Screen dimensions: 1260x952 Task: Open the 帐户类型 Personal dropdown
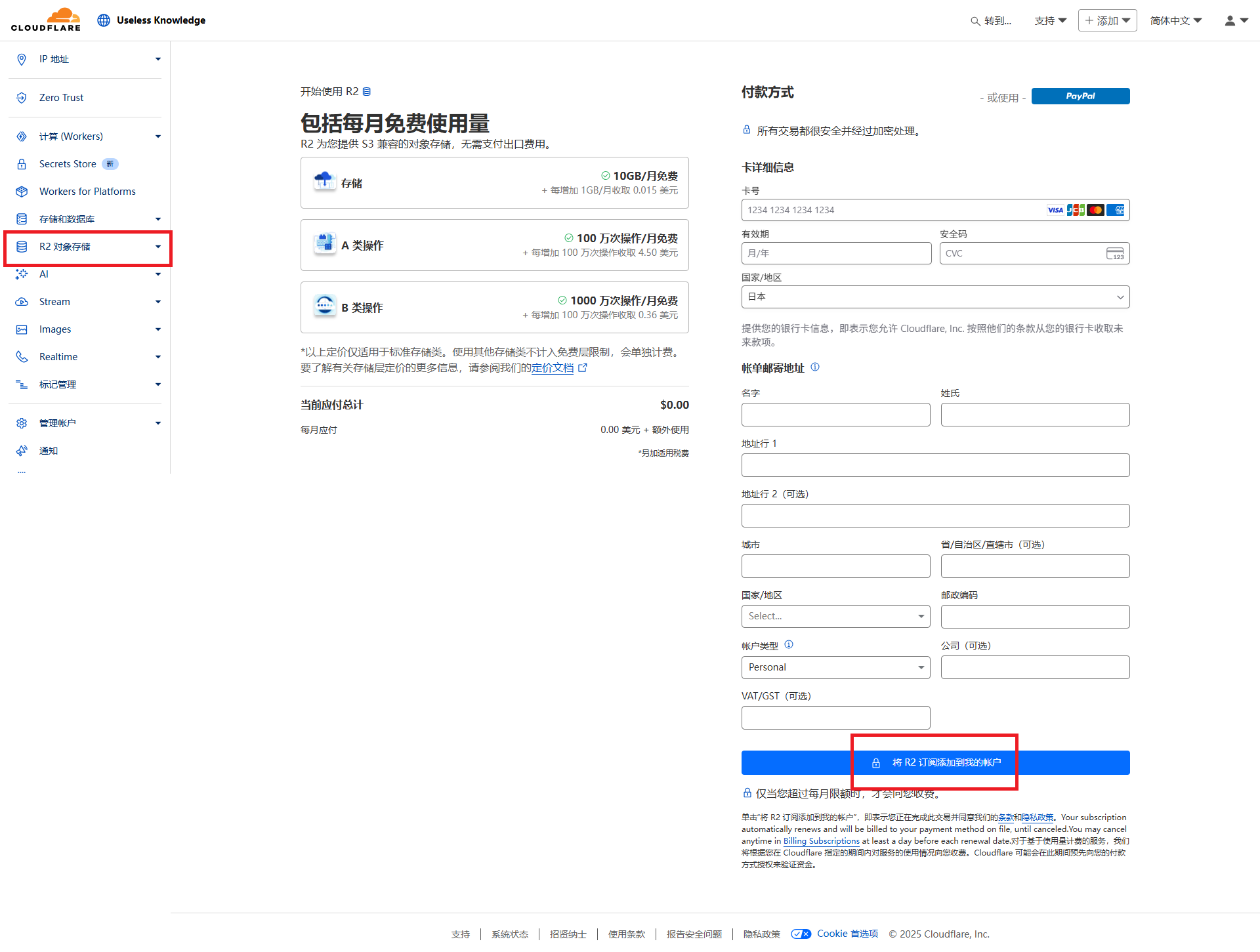(835, 667)
